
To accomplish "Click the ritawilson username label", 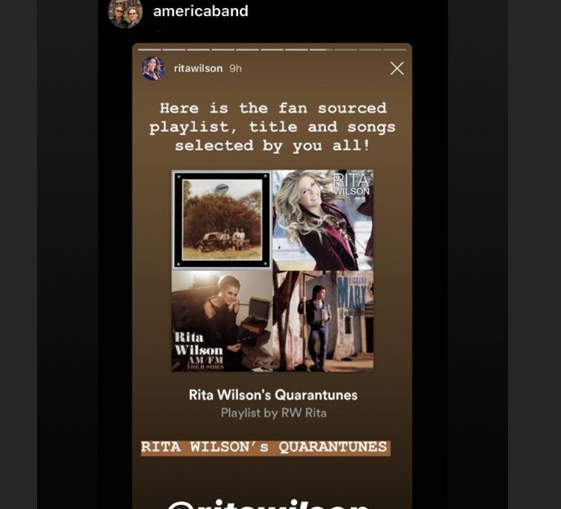I will (x=198, y=68).
